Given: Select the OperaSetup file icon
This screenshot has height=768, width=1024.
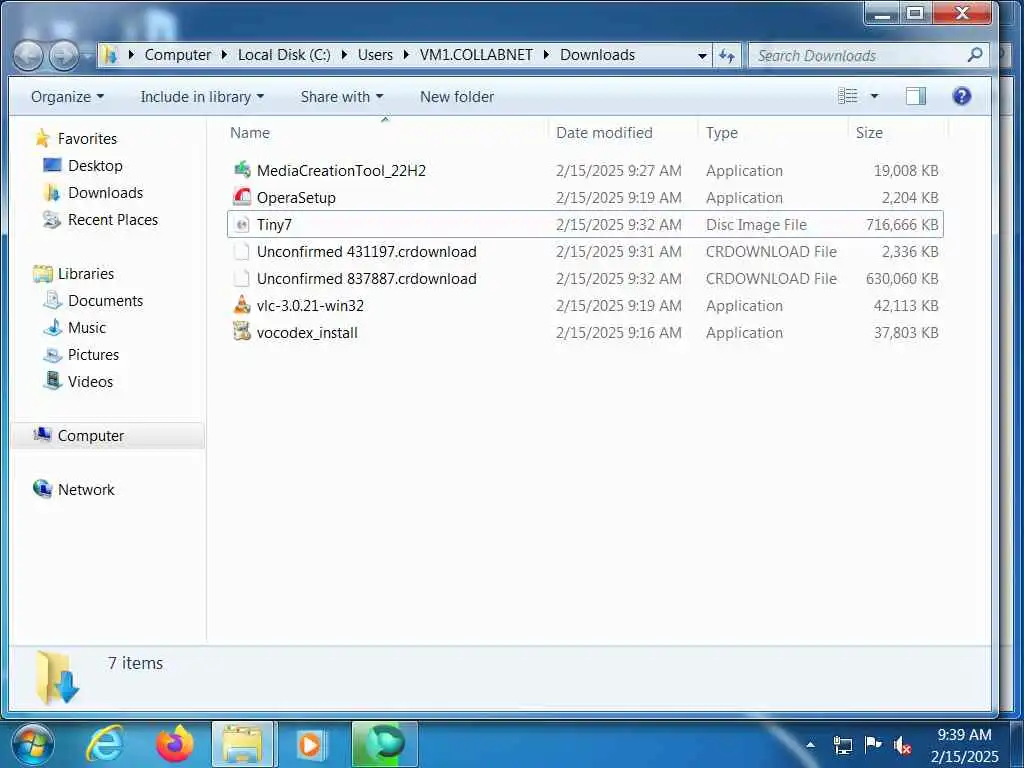Looking at the screenshot, I should click(x=242, y=197).
